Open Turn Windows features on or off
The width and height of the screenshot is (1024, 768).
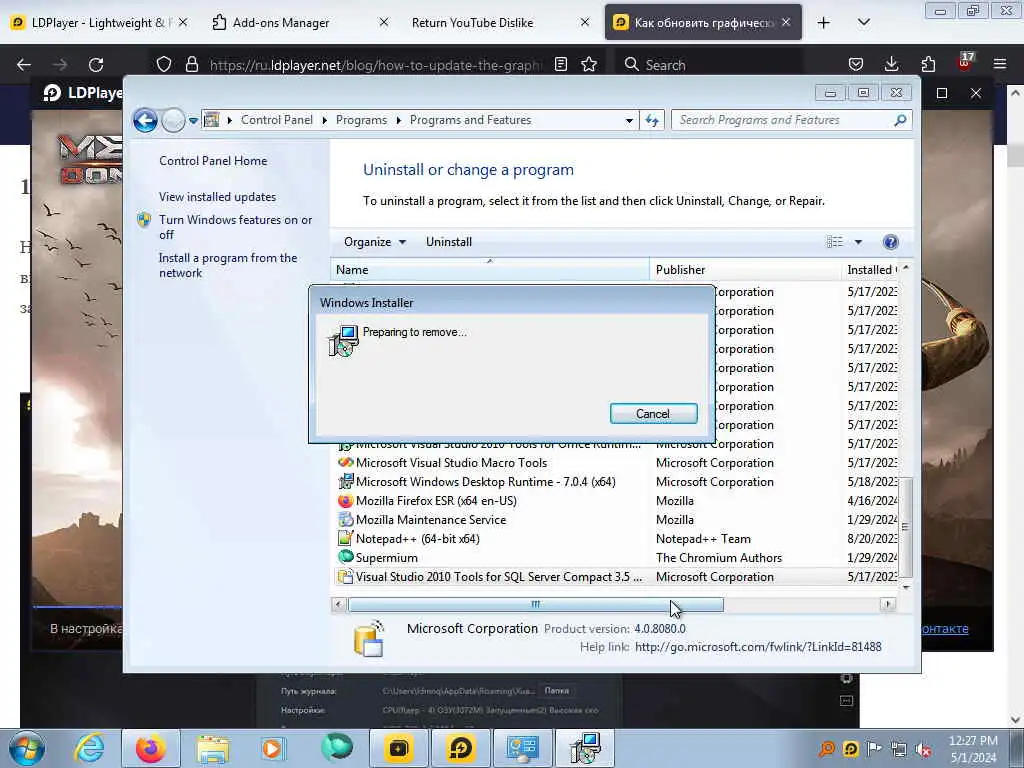[235, 227]
